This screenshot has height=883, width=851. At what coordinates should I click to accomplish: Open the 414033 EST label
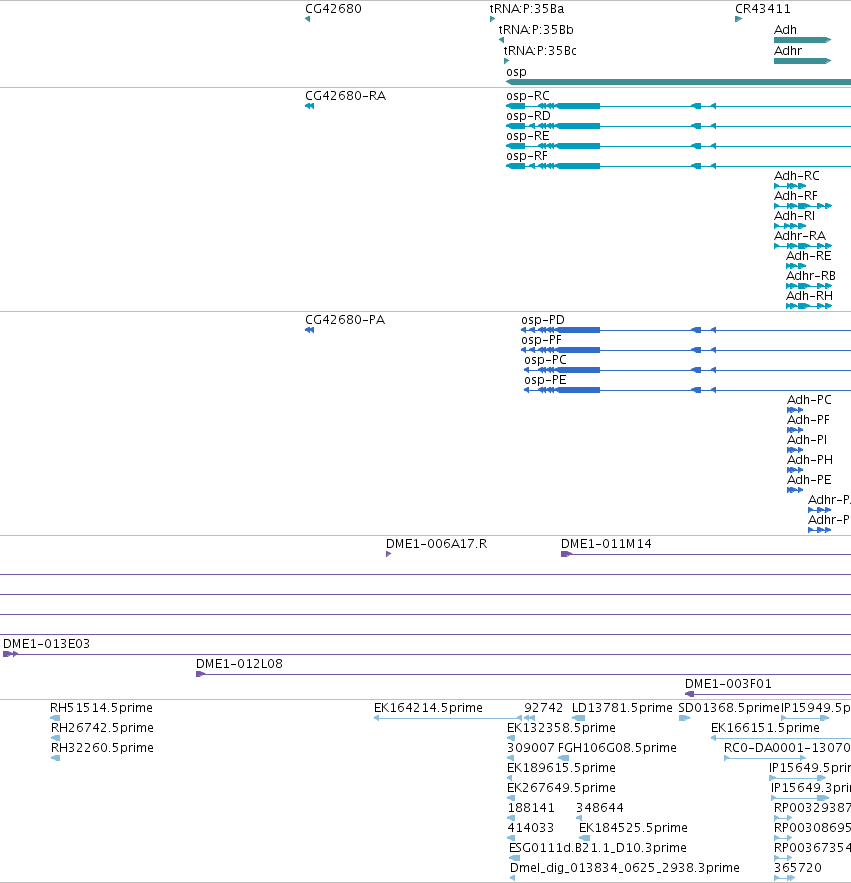531,828
